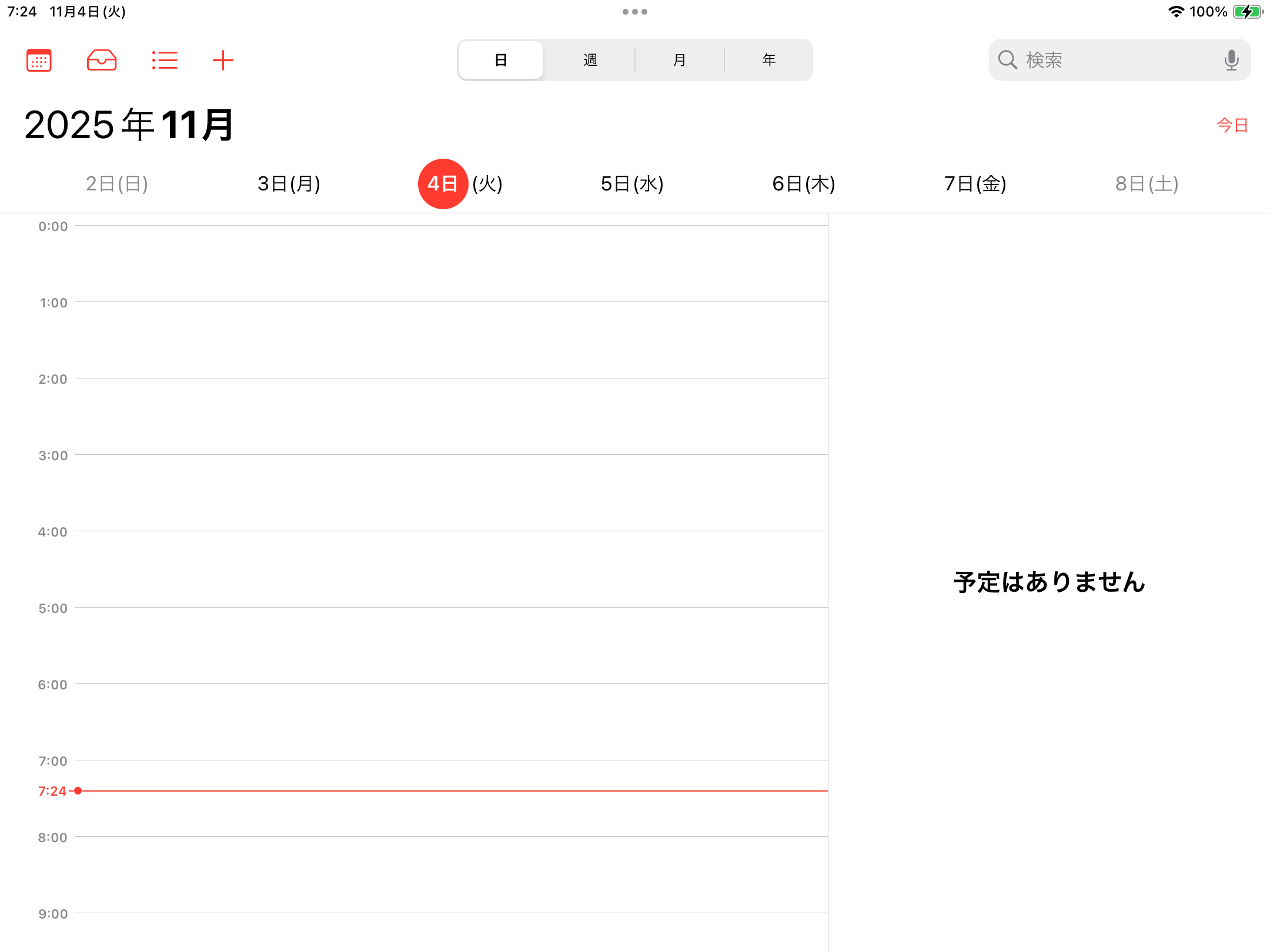Select 6日(木) in the week strip
1270x952 pixels.
804,184
